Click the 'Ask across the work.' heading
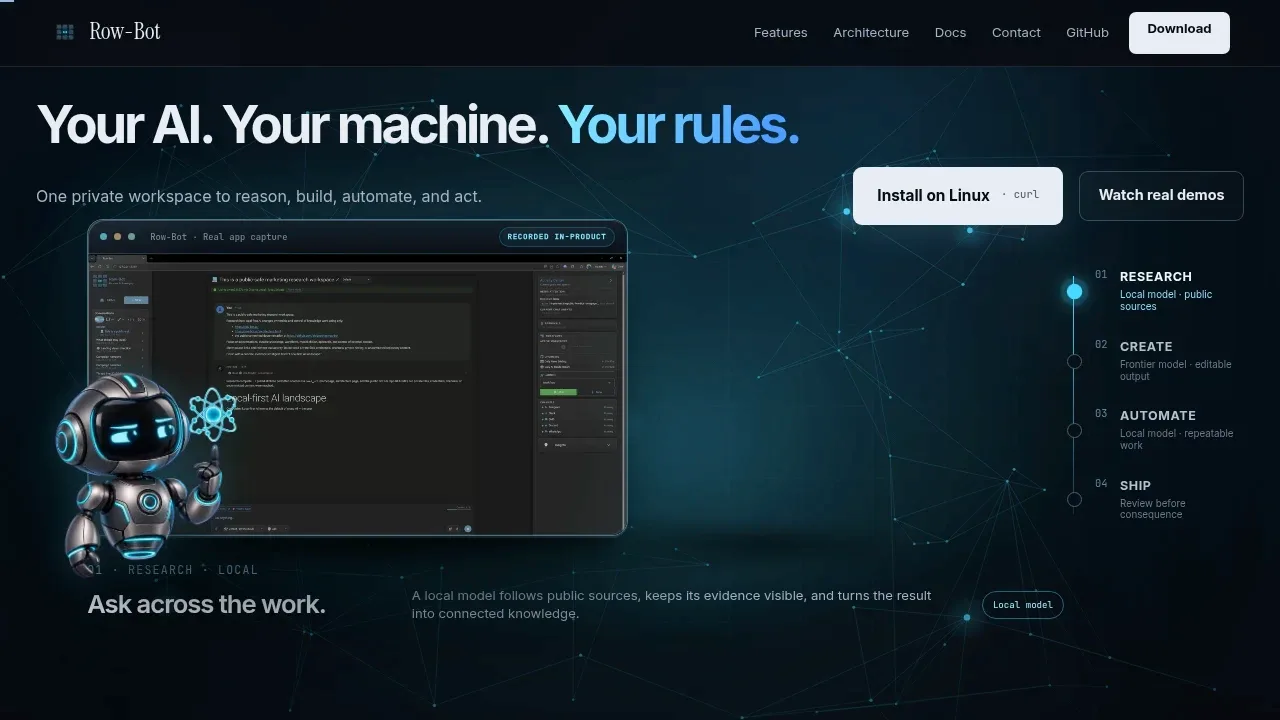 coord(206,604)
